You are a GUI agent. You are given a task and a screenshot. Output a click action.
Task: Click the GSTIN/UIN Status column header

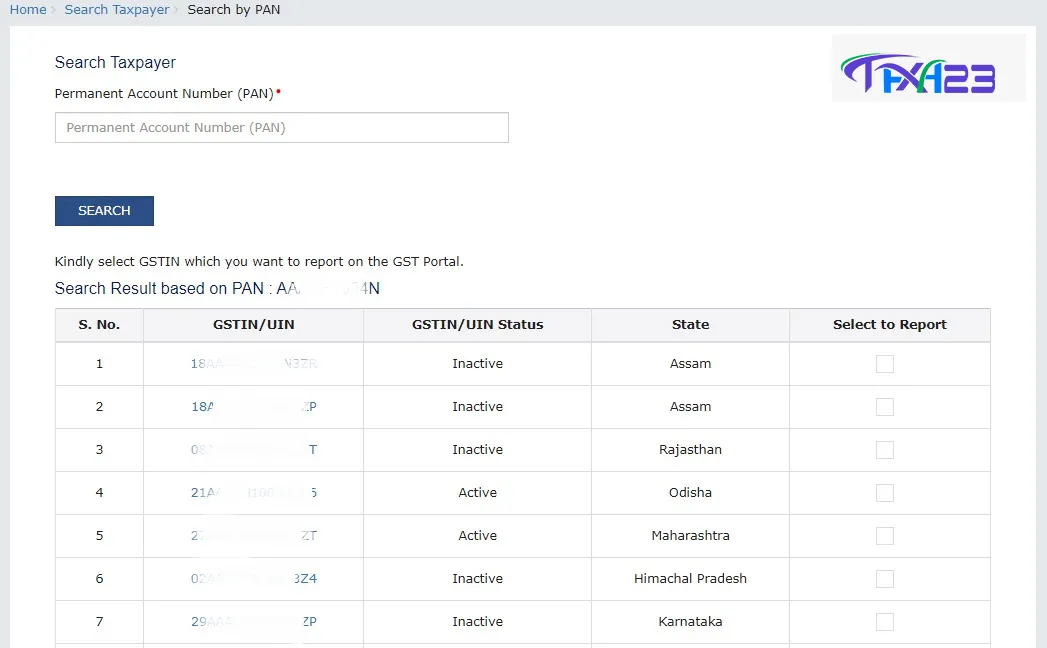(477, 325)
